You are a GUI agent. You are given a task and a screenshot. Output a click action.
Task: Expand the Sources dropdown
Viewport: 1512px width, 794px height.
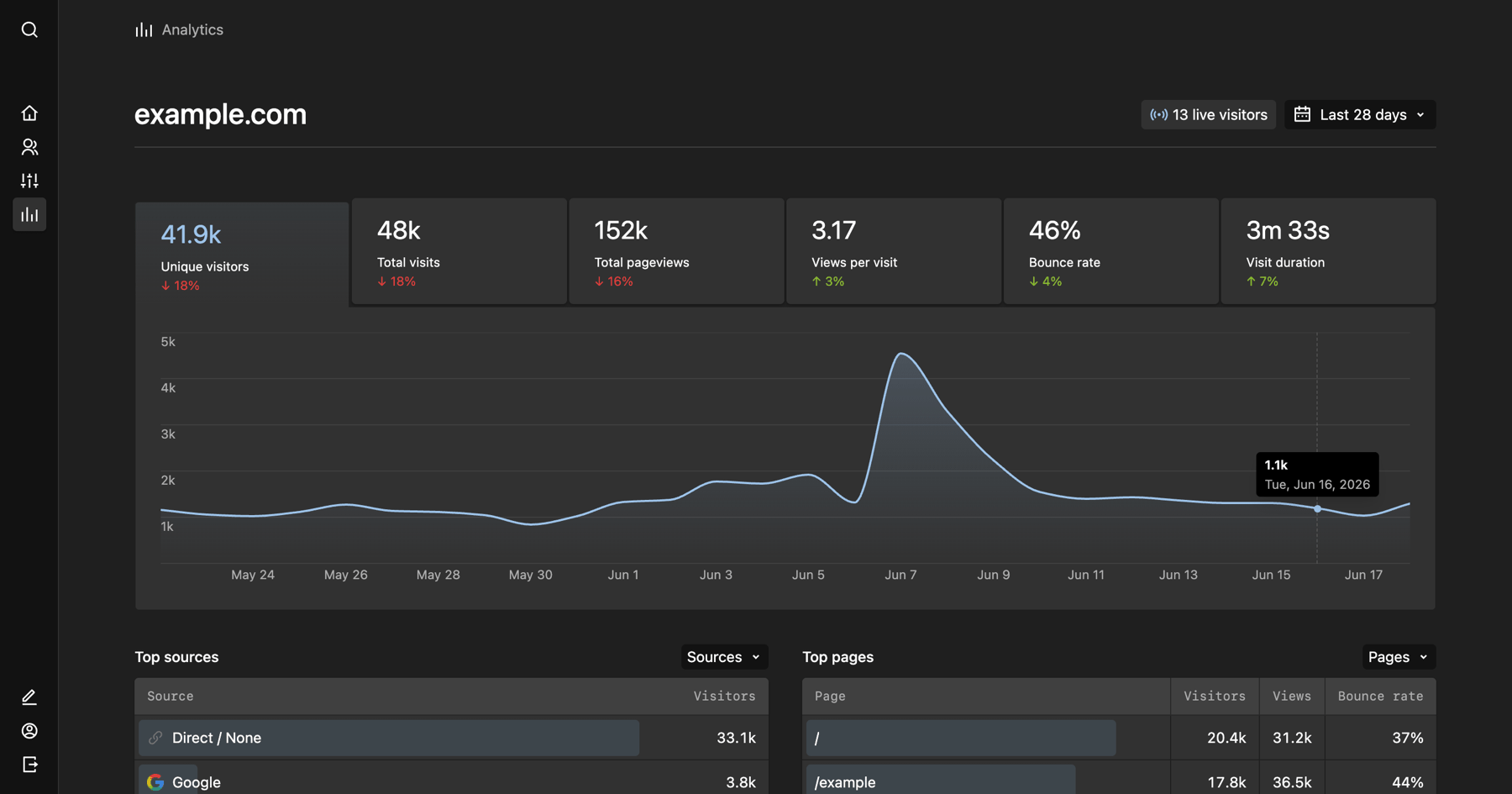(x=724, y=657)
